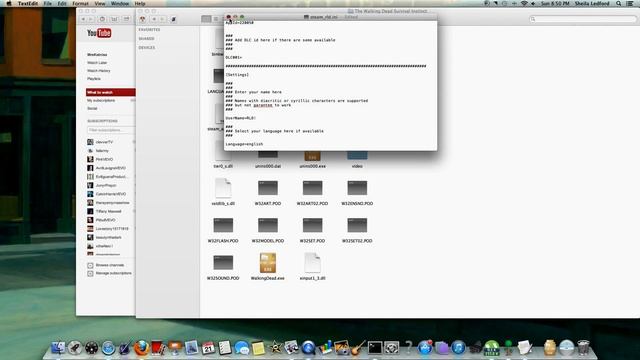Open Notification Center list icon

tap(630, 3)
